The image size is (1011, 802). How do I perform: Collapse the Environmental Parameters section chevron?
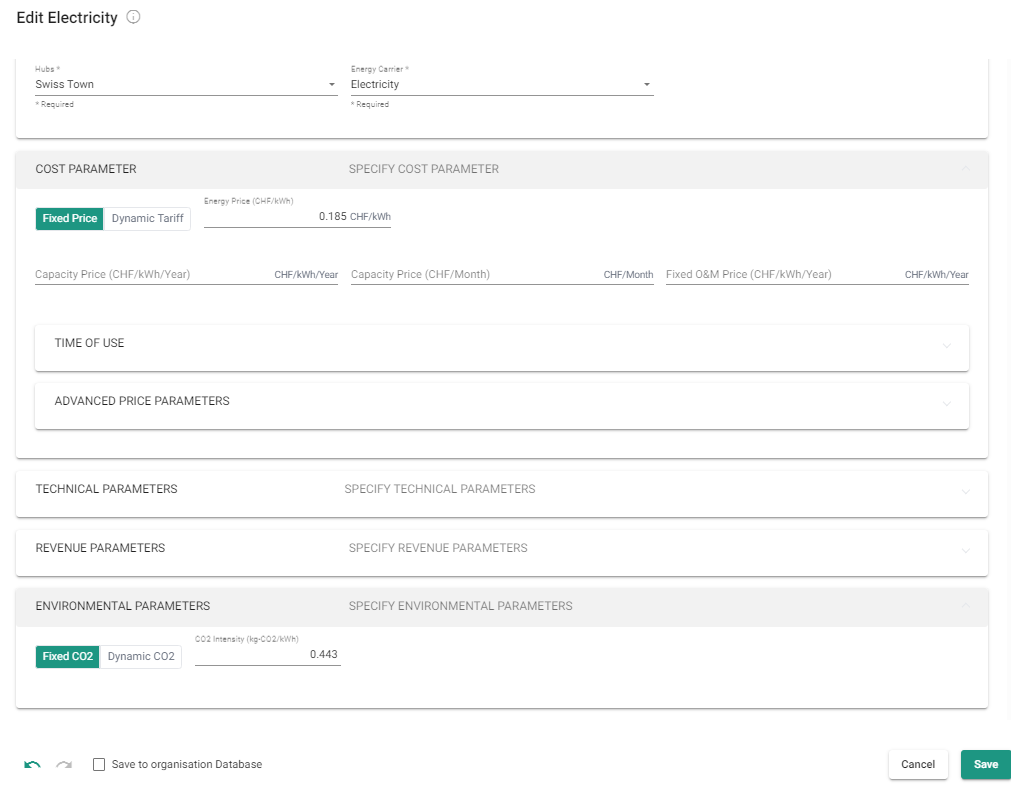[x=965, y=606]
